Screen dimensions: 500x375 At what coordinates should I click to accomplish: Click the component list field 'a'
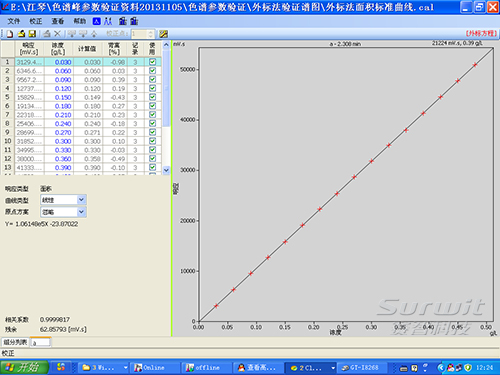coord(40,342)
